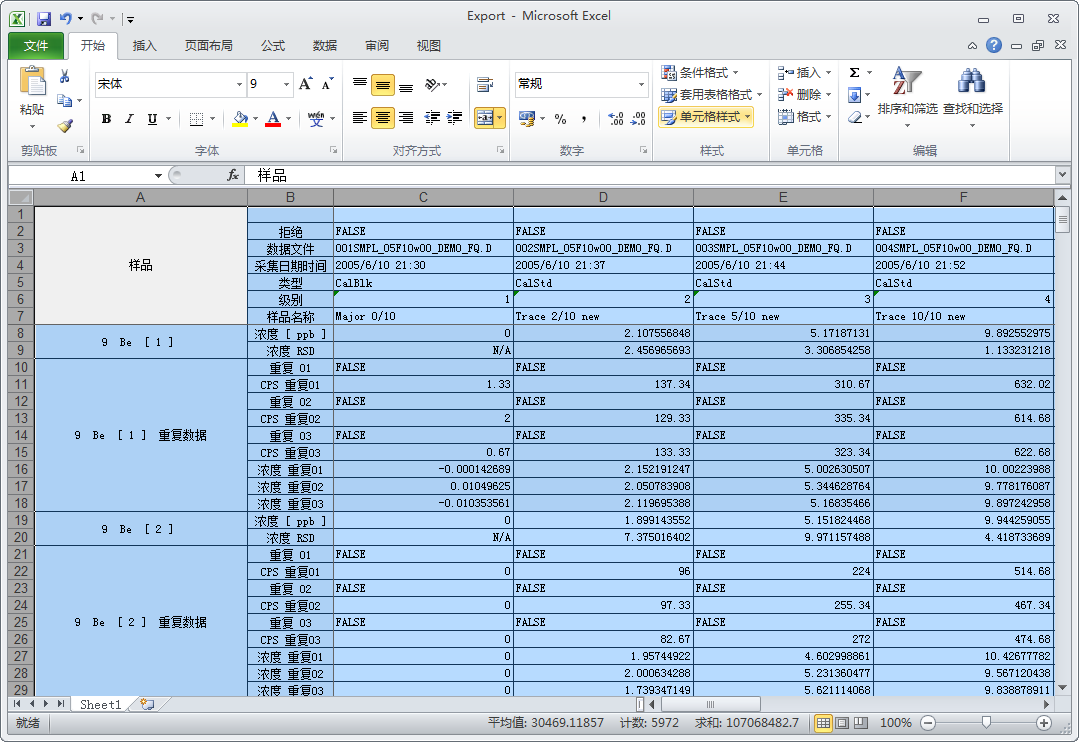Screen dimensions: 1079x742
Task: Open Cell Styles (单元格样式) dropdown
Action: pyautogui.click(x=706, y=116)
